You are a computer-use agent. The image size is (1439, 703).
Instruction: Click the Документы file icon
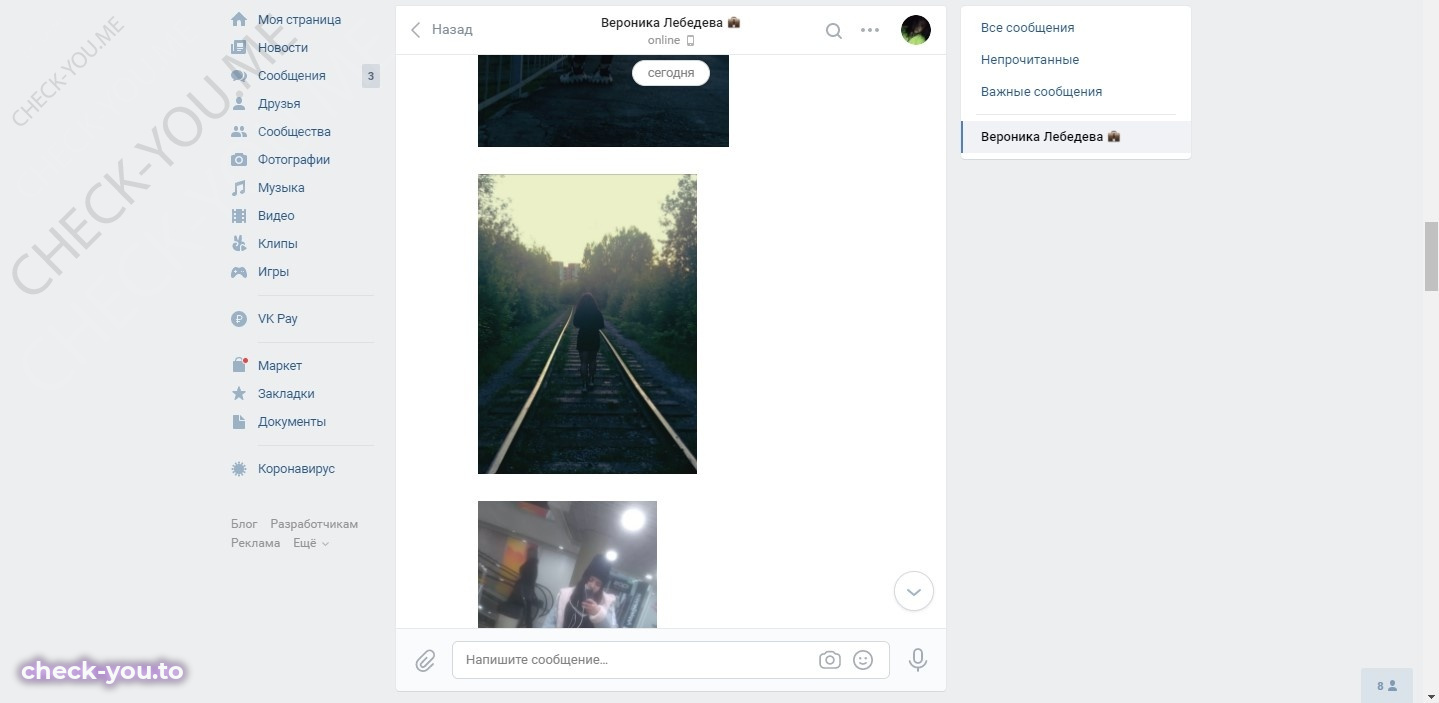click(239, 421)
